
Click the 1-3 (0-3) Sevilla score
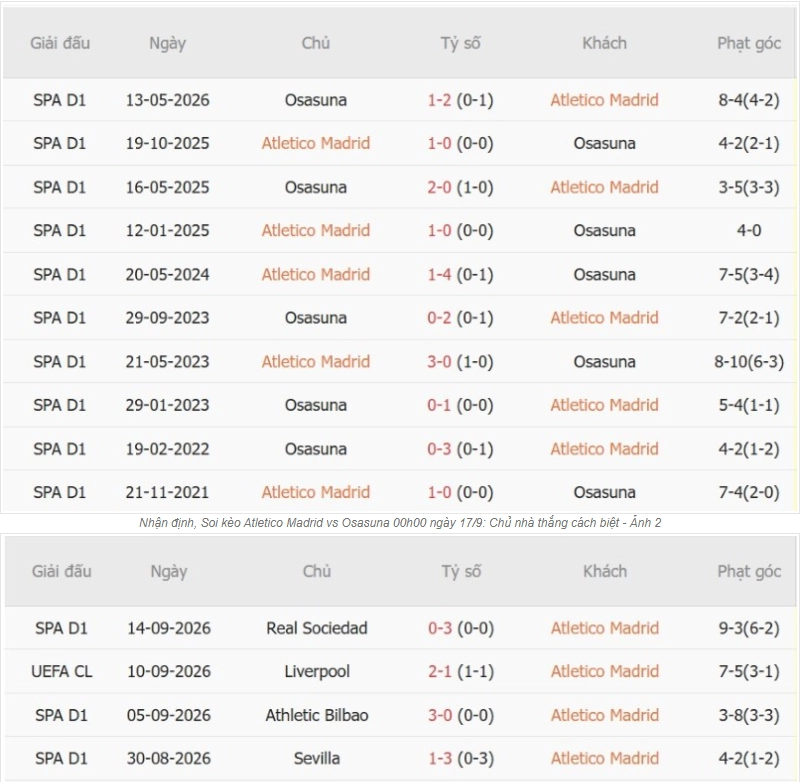coord(461,758)
